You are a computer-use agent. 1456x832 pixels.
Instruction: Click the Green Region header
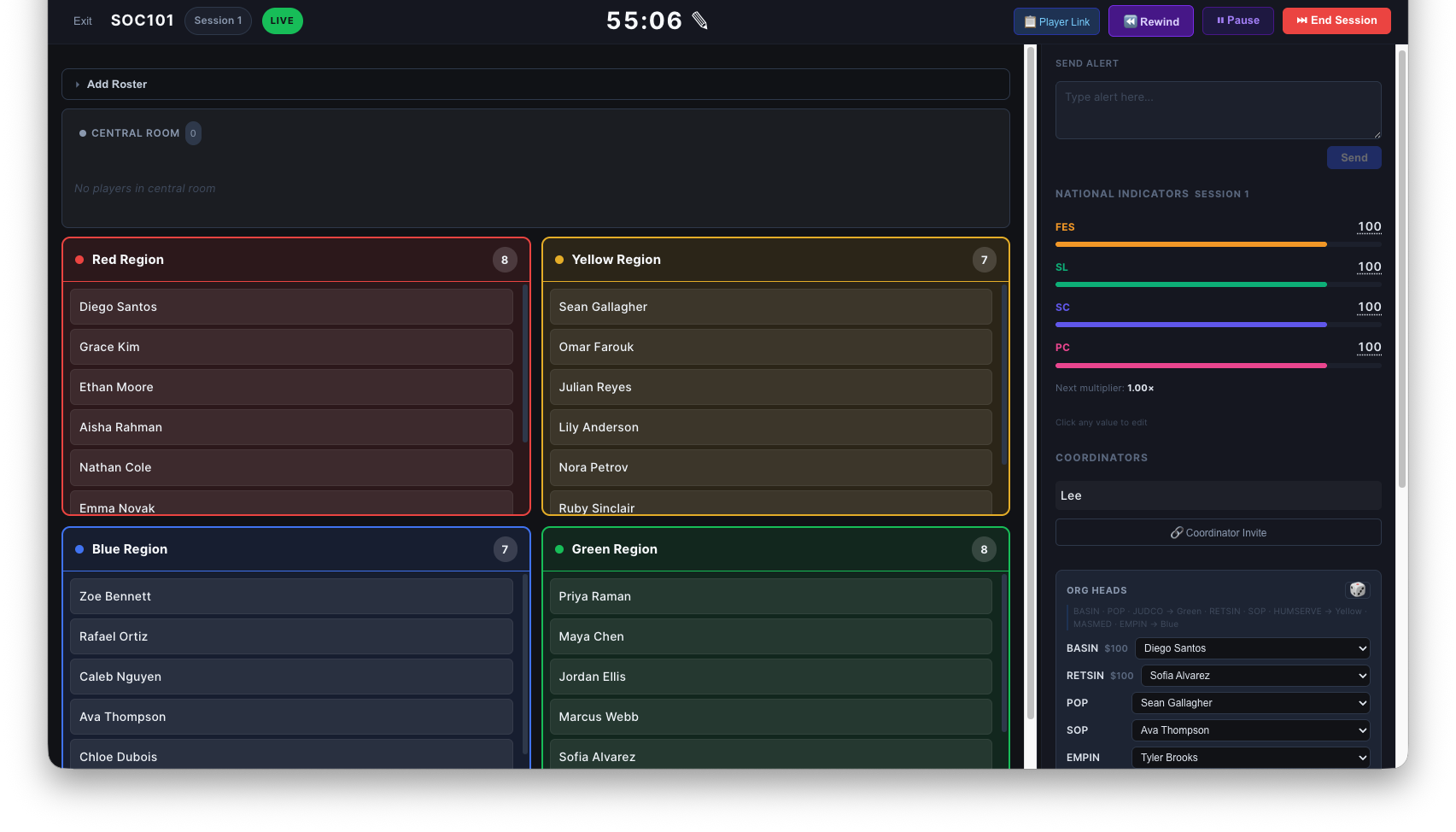[775, 549]
